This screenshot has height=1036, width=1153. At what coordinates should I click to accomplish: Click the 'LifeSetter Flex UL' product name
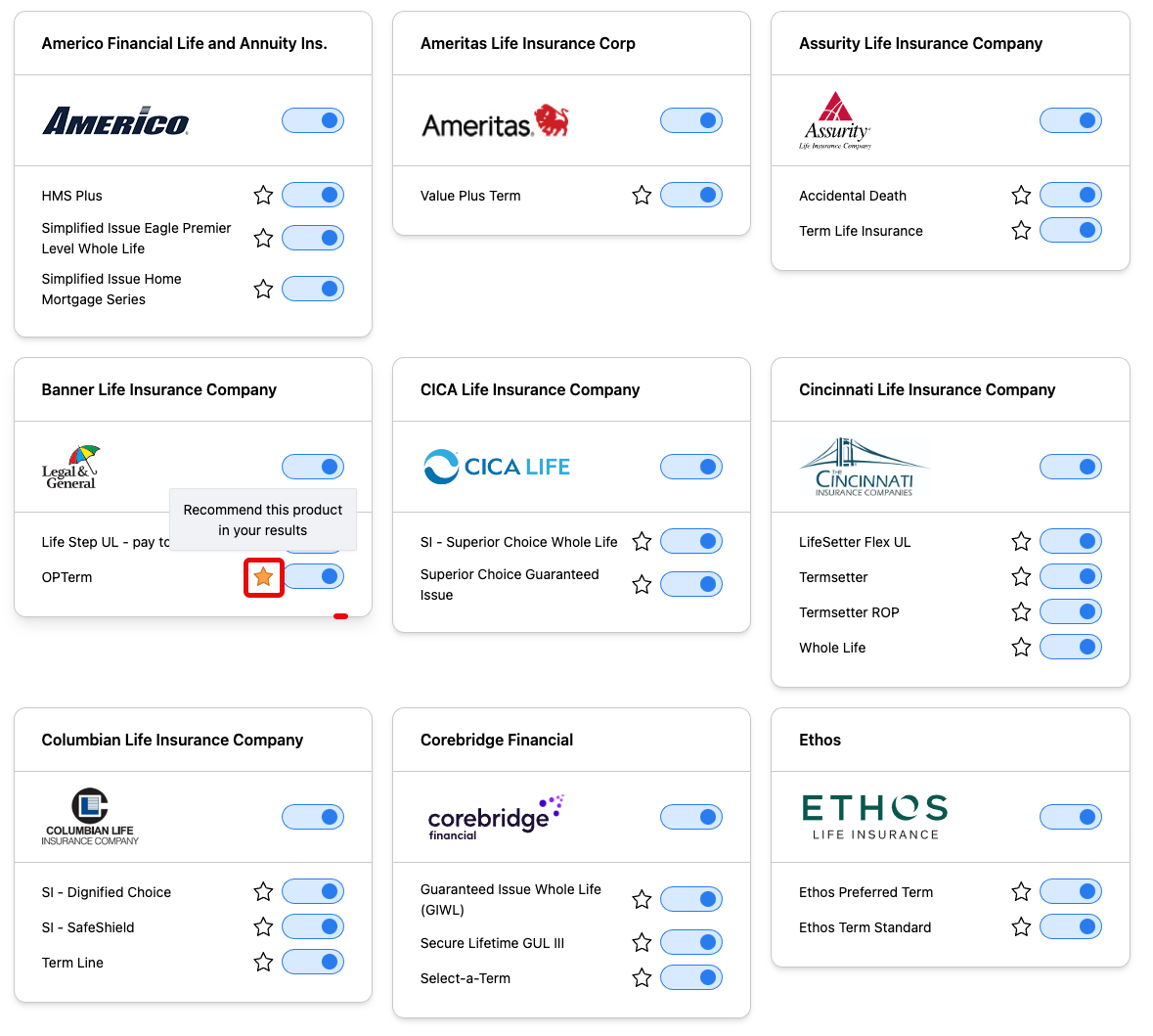(855, 542)
